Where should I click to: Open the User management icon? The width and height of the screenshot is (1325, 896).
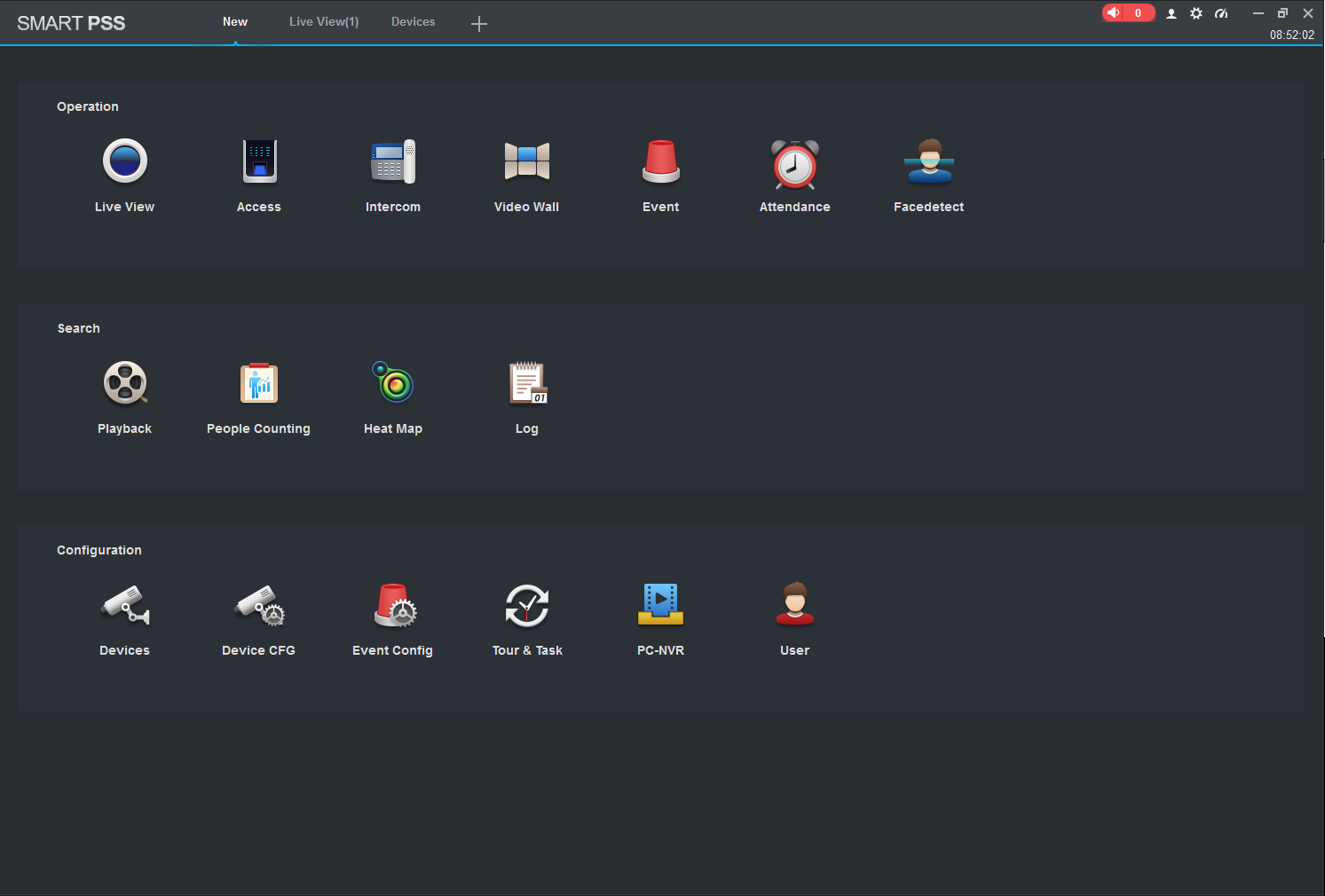click(795, 604)
